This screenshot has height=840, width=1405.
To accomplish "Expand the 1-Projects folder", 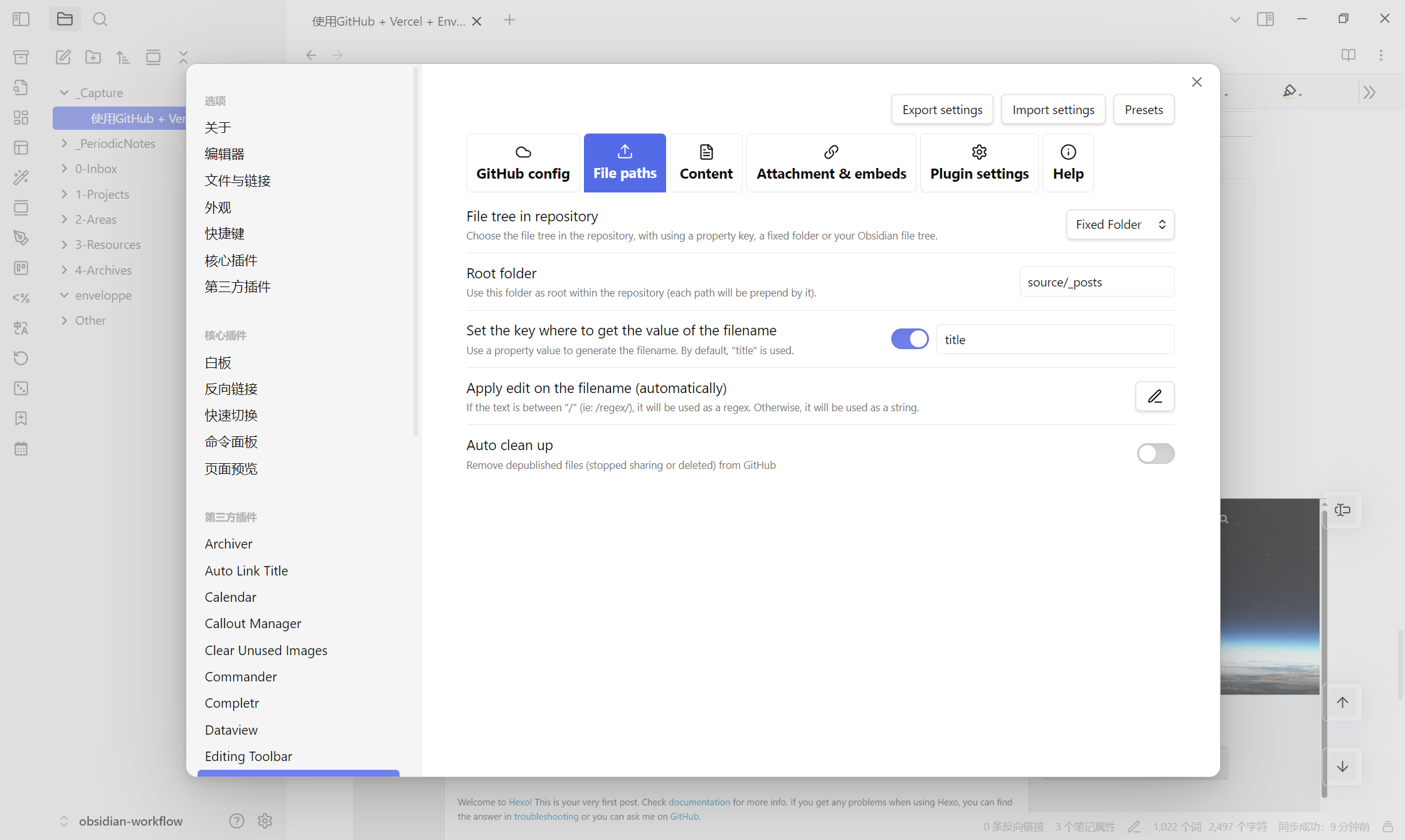I will coord(65,194).
